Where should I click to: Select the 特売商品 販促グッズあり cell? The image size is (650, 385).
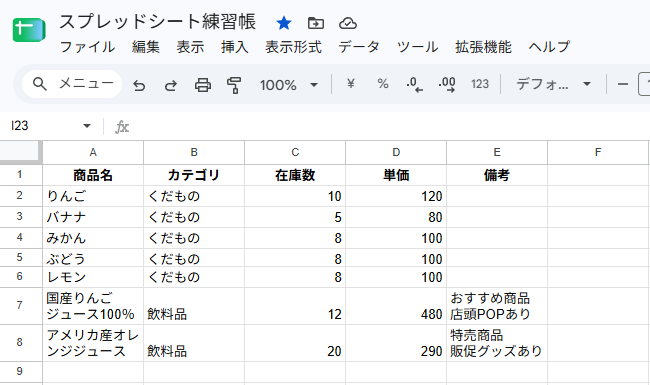(497, 343)
